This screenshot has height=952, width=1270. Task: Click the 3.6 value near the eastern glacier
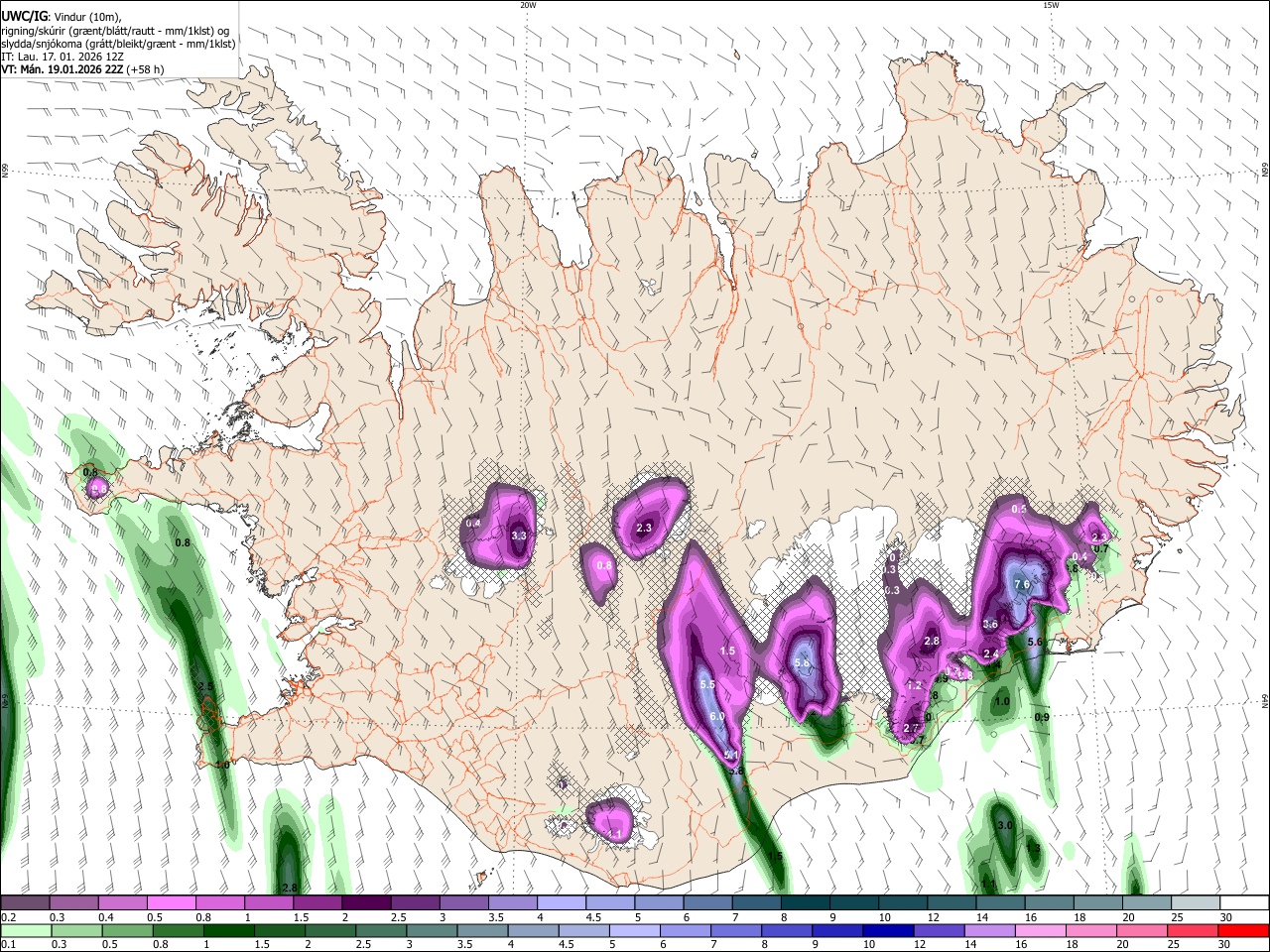(990, 624)
